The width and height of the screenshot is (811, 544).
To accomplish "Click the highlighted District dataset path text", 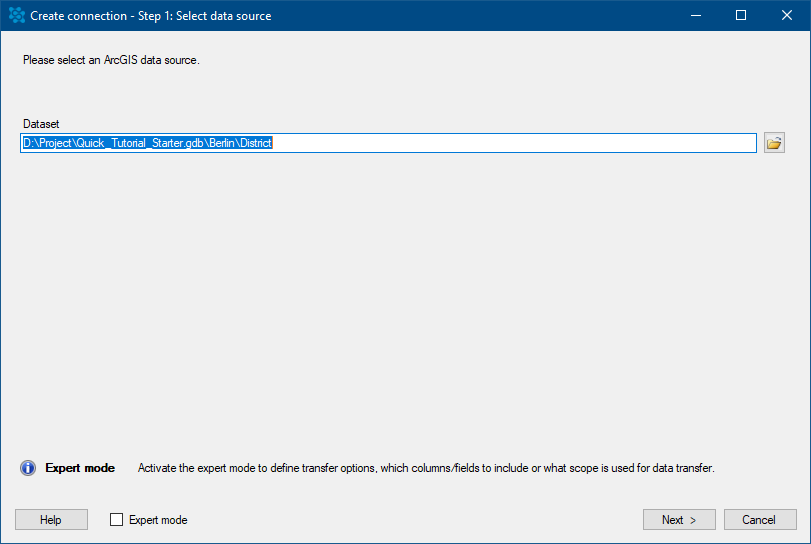I will click(x=147, y=143).
